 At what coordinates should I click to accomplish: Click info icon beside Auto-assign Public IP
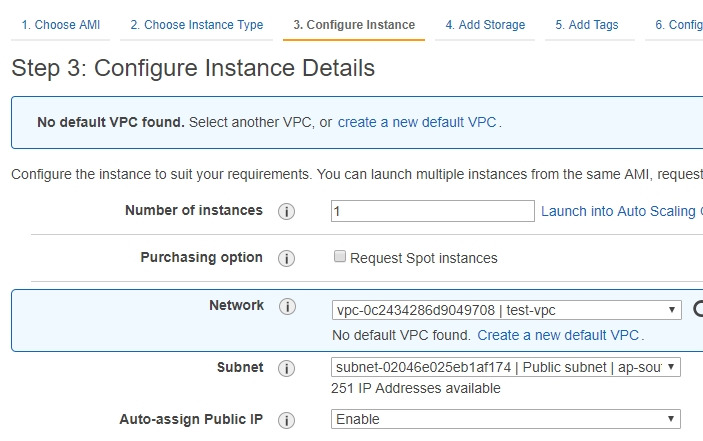click(286, 420)
